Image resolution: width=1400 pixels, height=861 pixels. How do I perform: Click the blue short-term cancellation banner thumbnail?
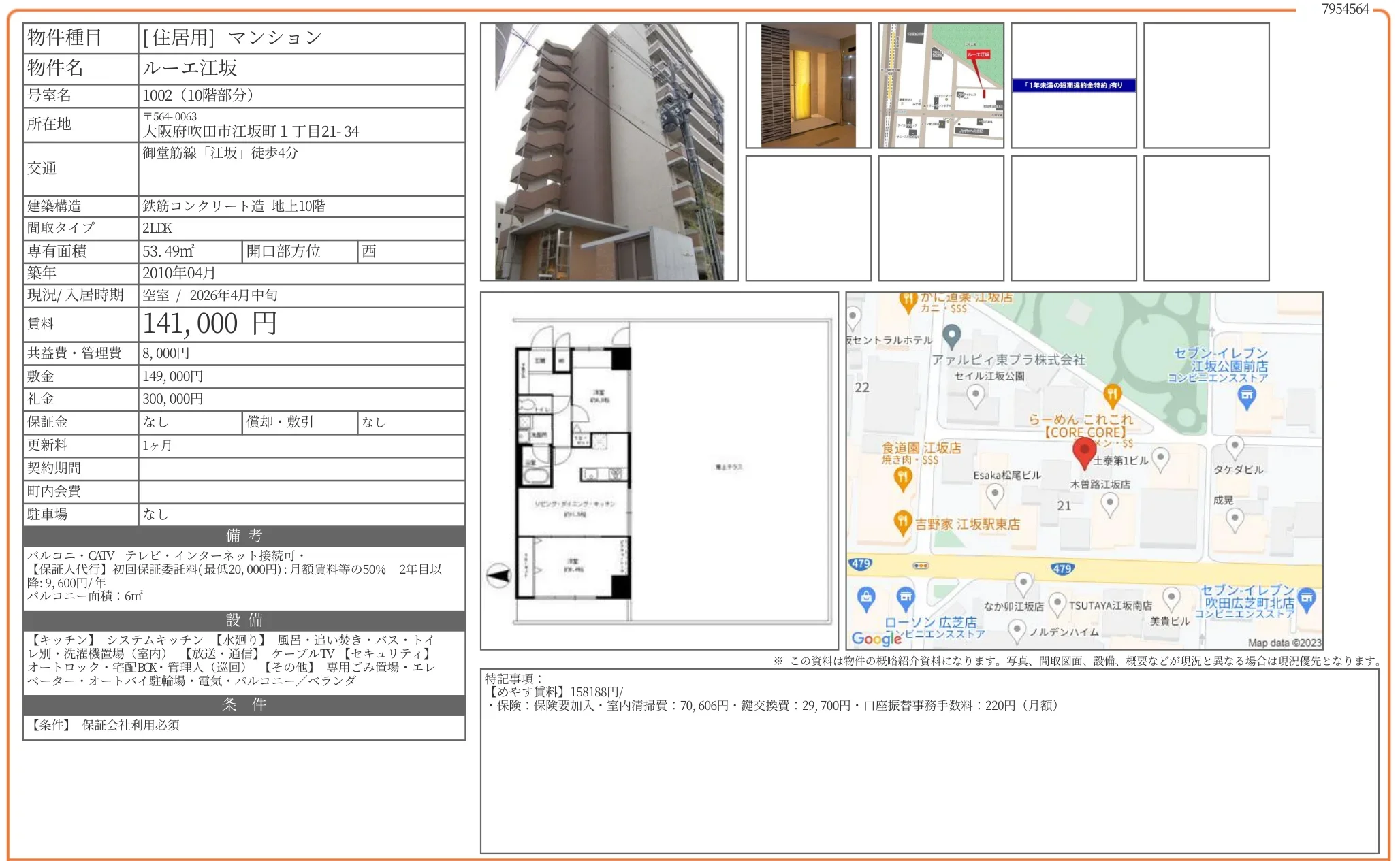pos(1073,86)
